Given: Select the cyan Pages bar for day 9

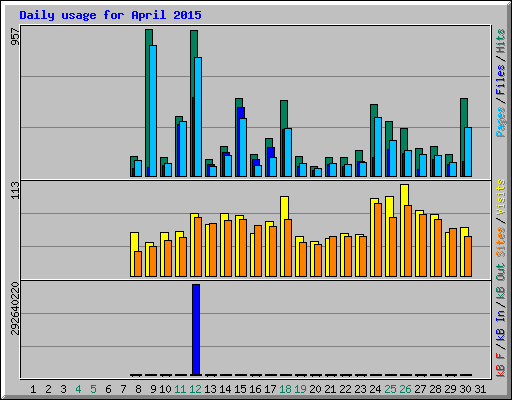Looking at the screenshot, I should (x=153, y=111).
